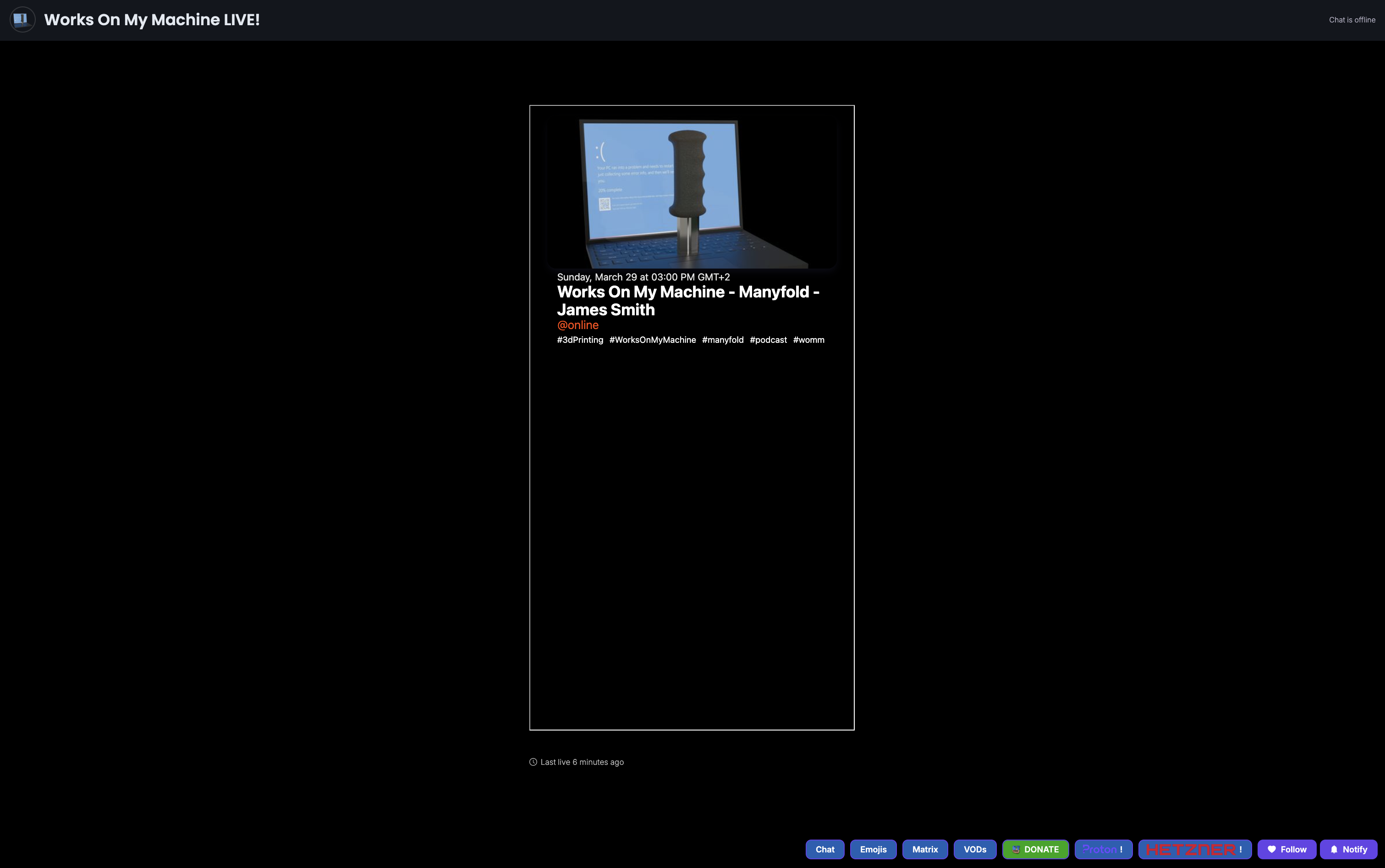Click the heart Follow button

pyautogui.click(x=1286, y=849)
